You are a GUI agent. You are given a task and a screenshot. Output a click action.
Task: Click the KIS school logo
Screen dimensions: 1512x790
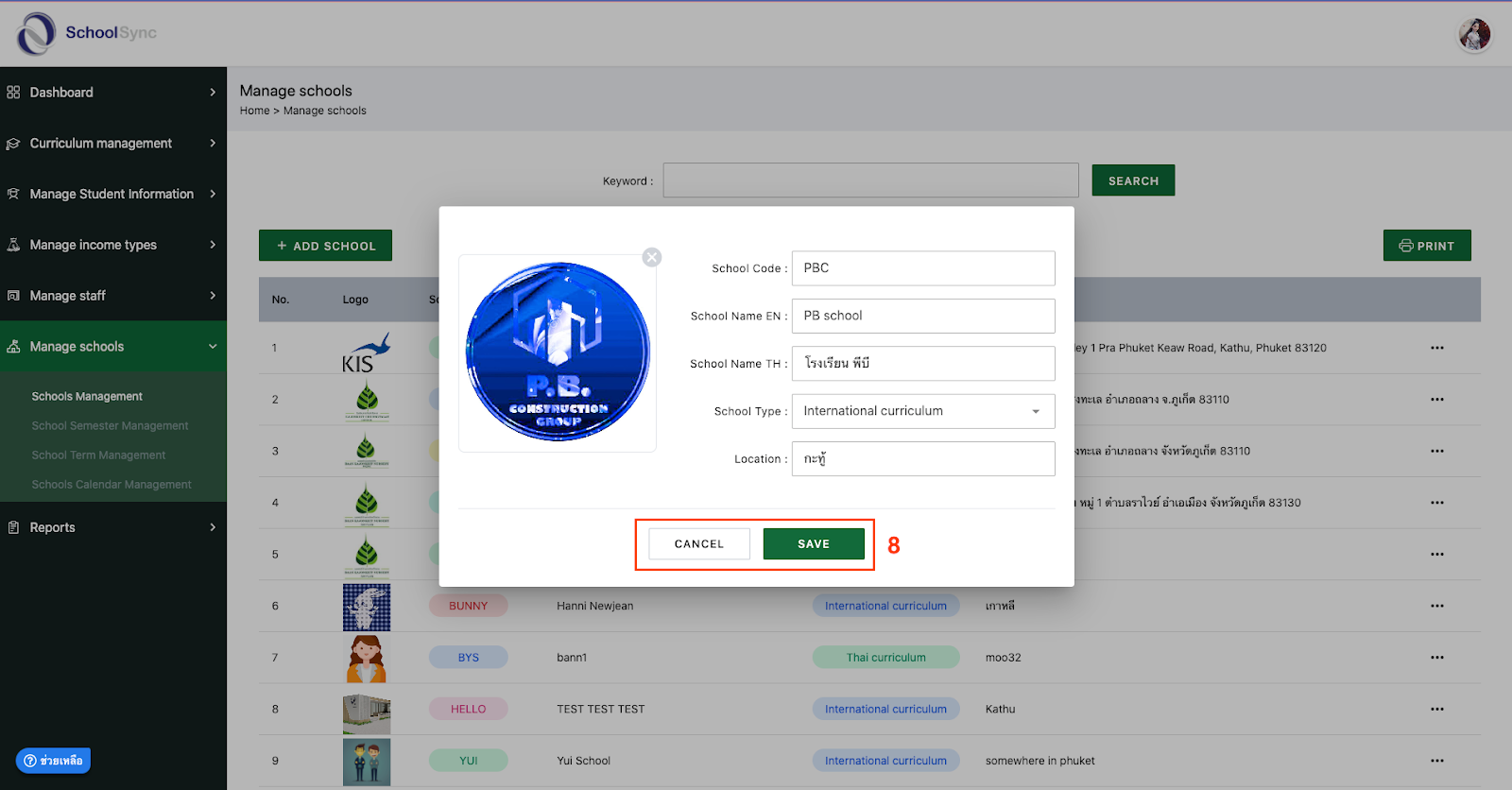[x=367, y=352]
